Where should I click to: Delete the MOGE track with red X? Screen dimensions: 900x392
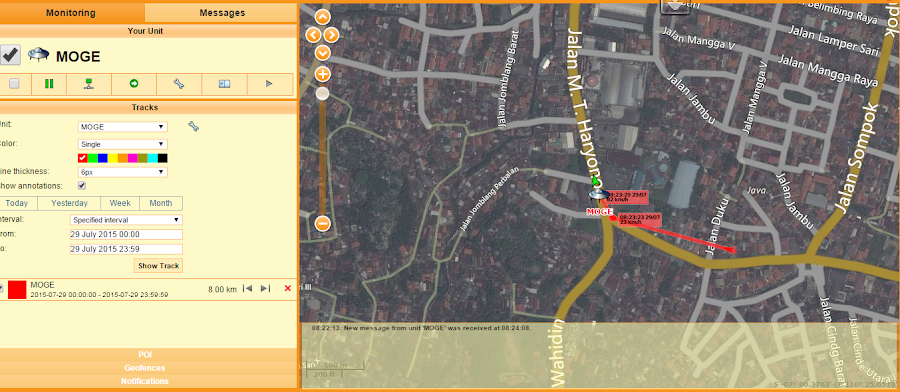tap(288, 289)
